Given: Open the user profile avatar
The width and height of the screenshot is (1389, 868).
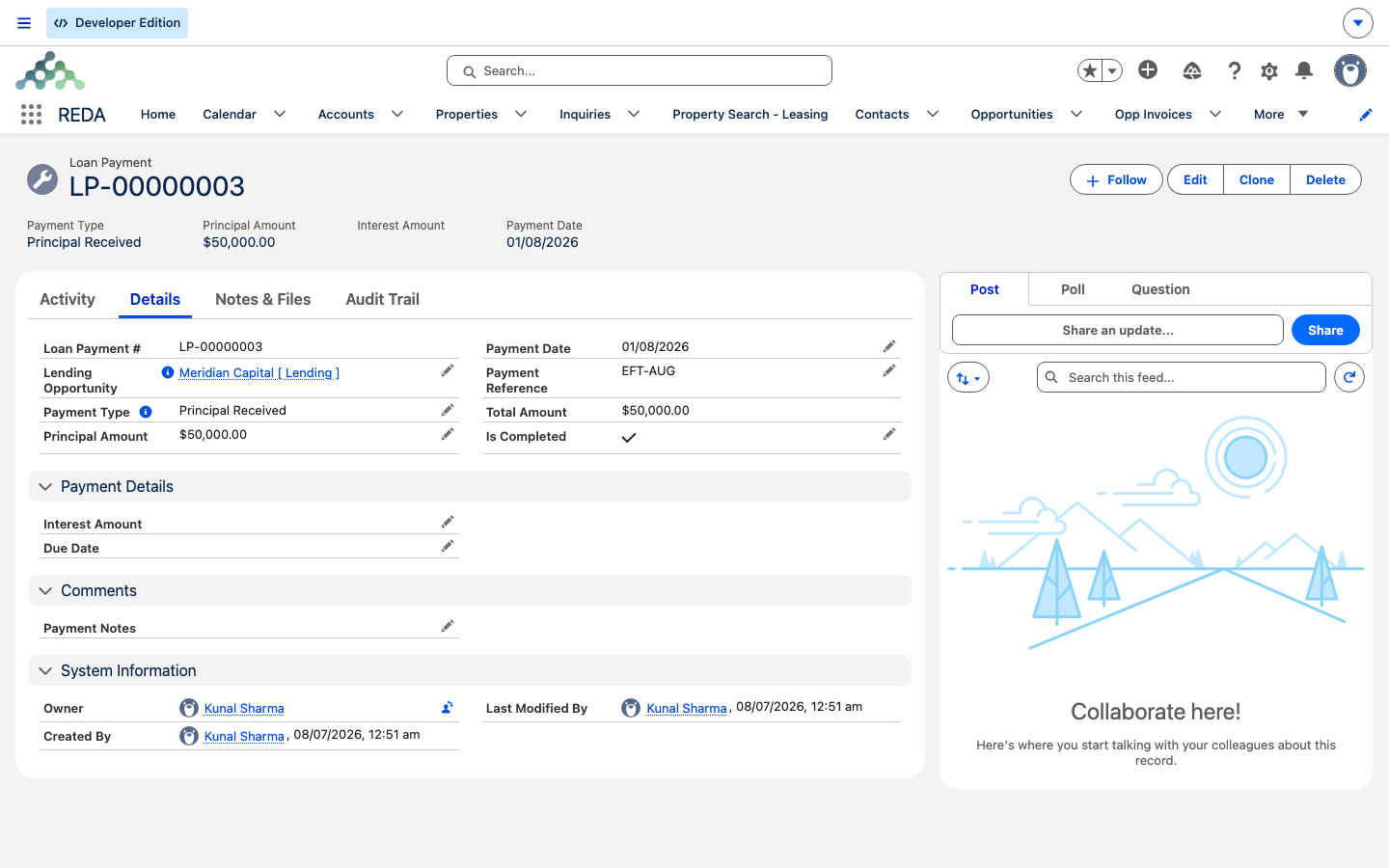Looking at the screenshot, I should (x=1350, y=70).
